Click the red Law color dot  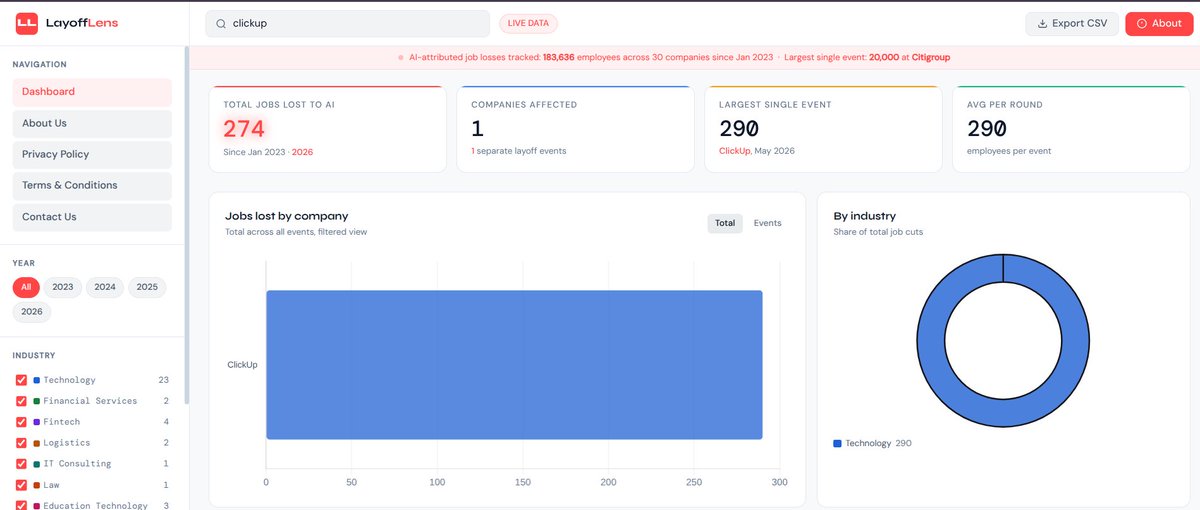tap(36, 485)
